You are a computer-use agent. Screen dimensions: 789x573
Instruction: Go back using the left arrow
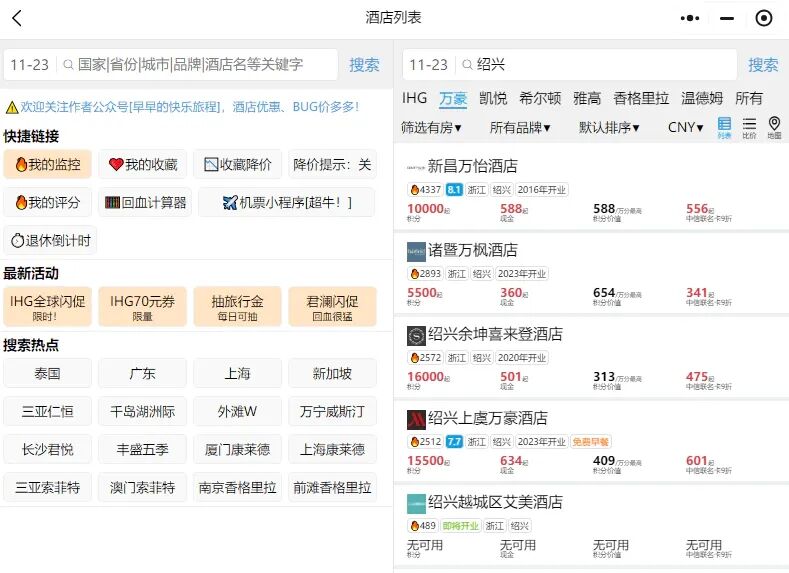[x=17, y=18]
